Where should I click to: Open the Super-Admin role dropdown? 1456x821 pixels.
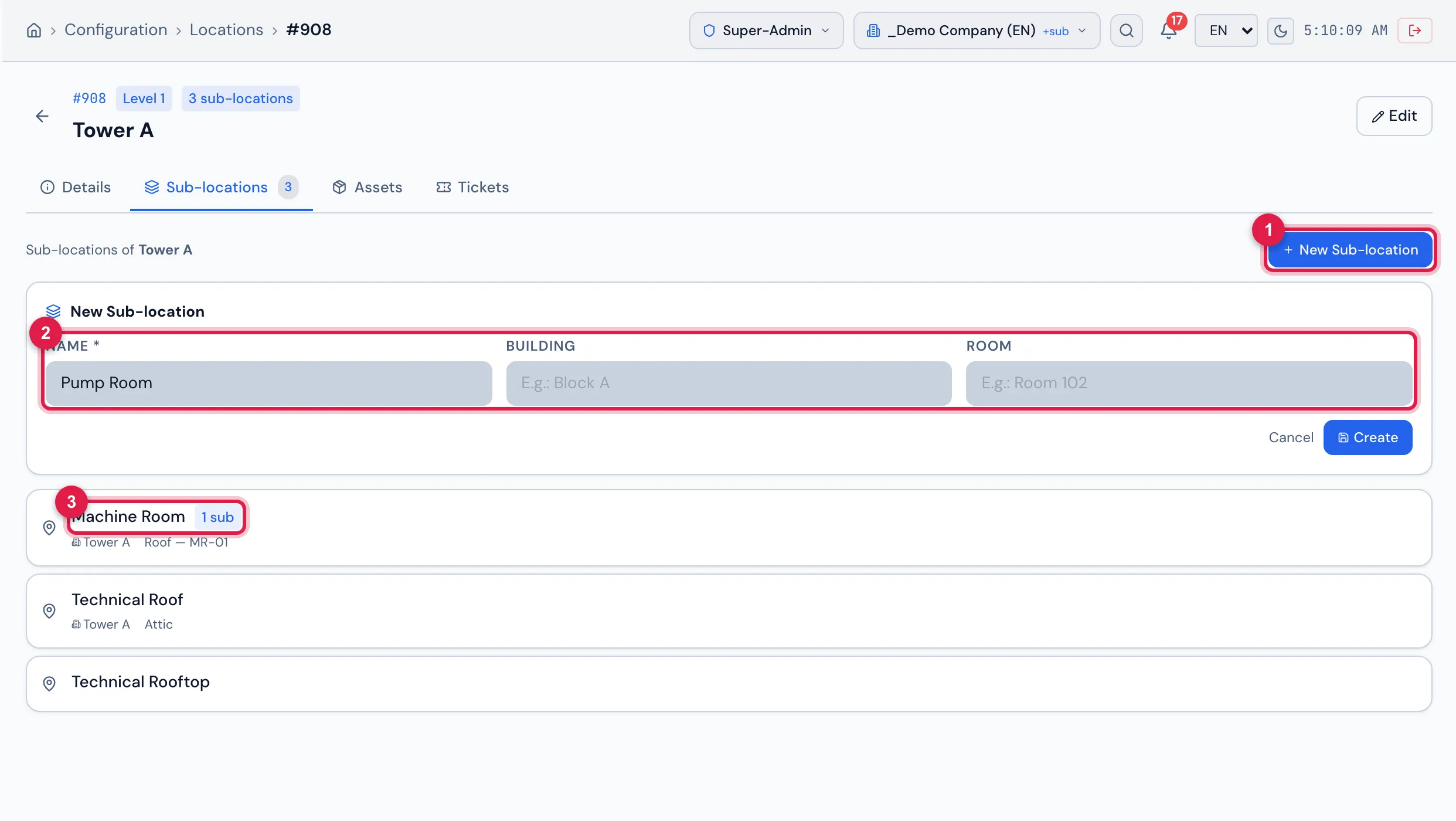click(766, 30)
